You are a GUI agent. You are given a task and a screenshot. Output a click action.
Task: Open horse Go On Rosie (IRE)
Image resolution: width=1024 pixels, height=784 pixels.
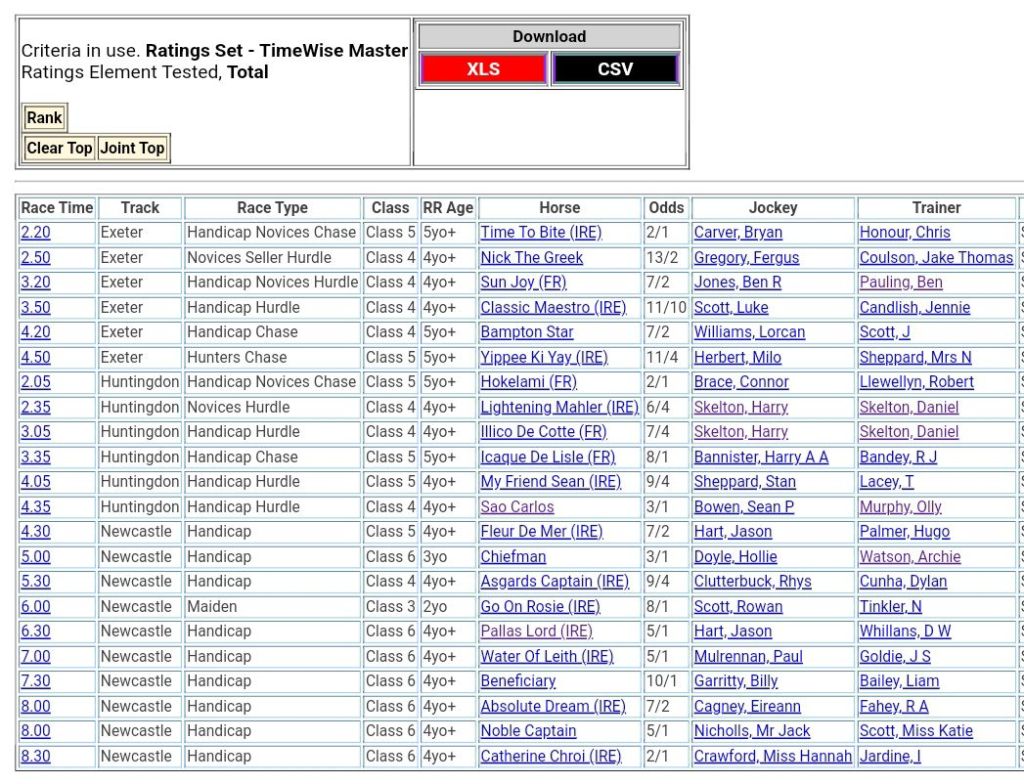(540, 607)
